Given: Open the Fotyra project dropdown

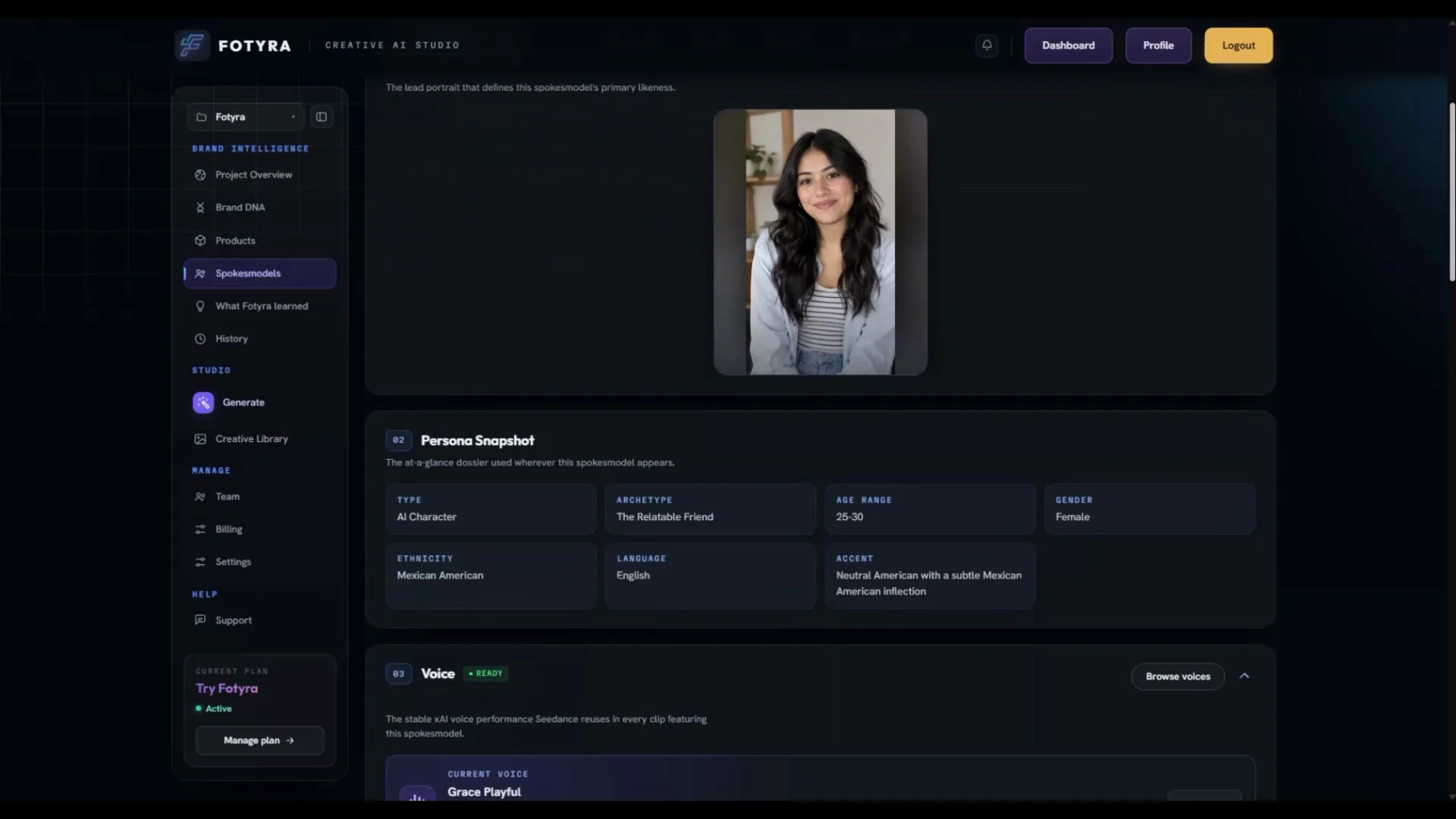Looking at the screenshot, I should click(x=246, y=117).
